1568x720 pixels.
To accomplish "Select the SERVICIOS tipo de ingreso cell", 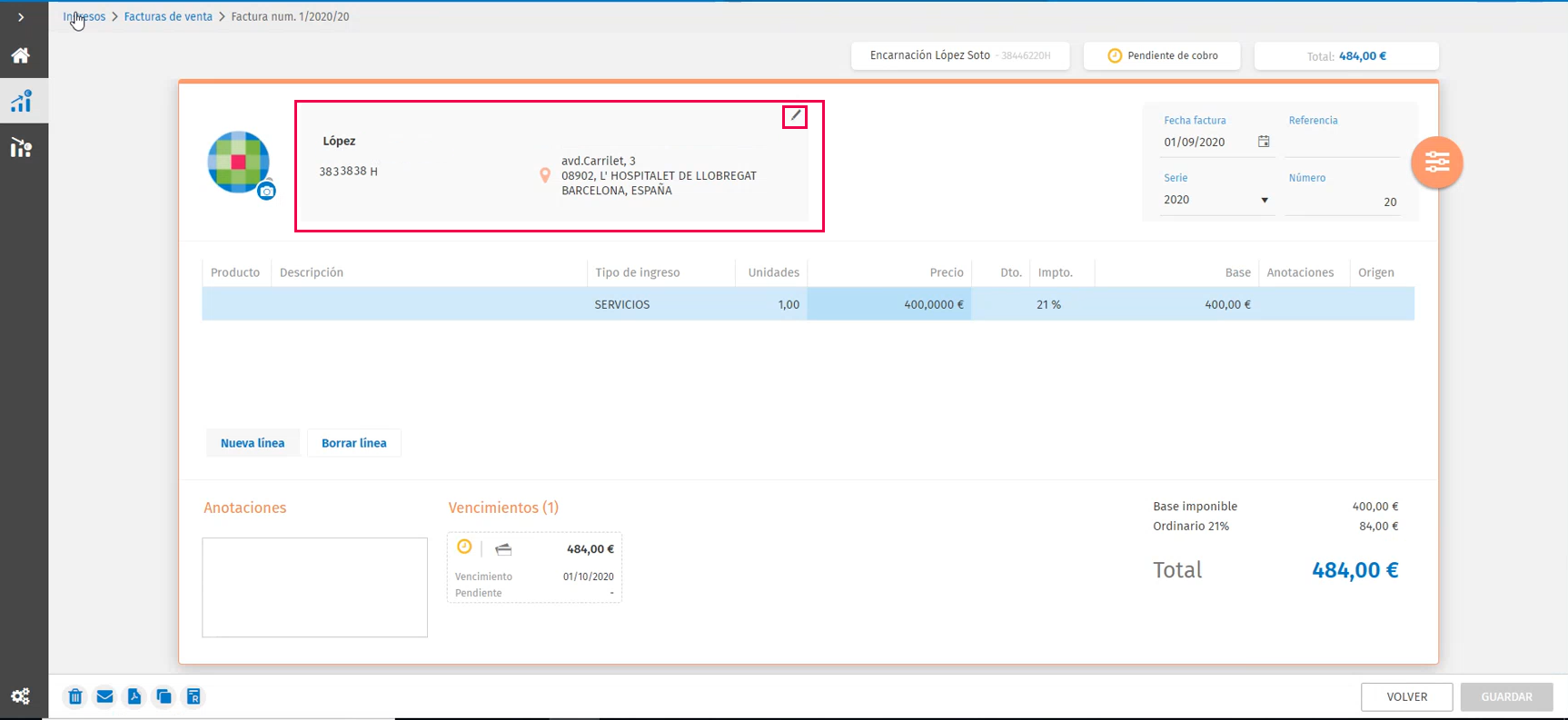I will pyautogui.click(x=661, y=304).
